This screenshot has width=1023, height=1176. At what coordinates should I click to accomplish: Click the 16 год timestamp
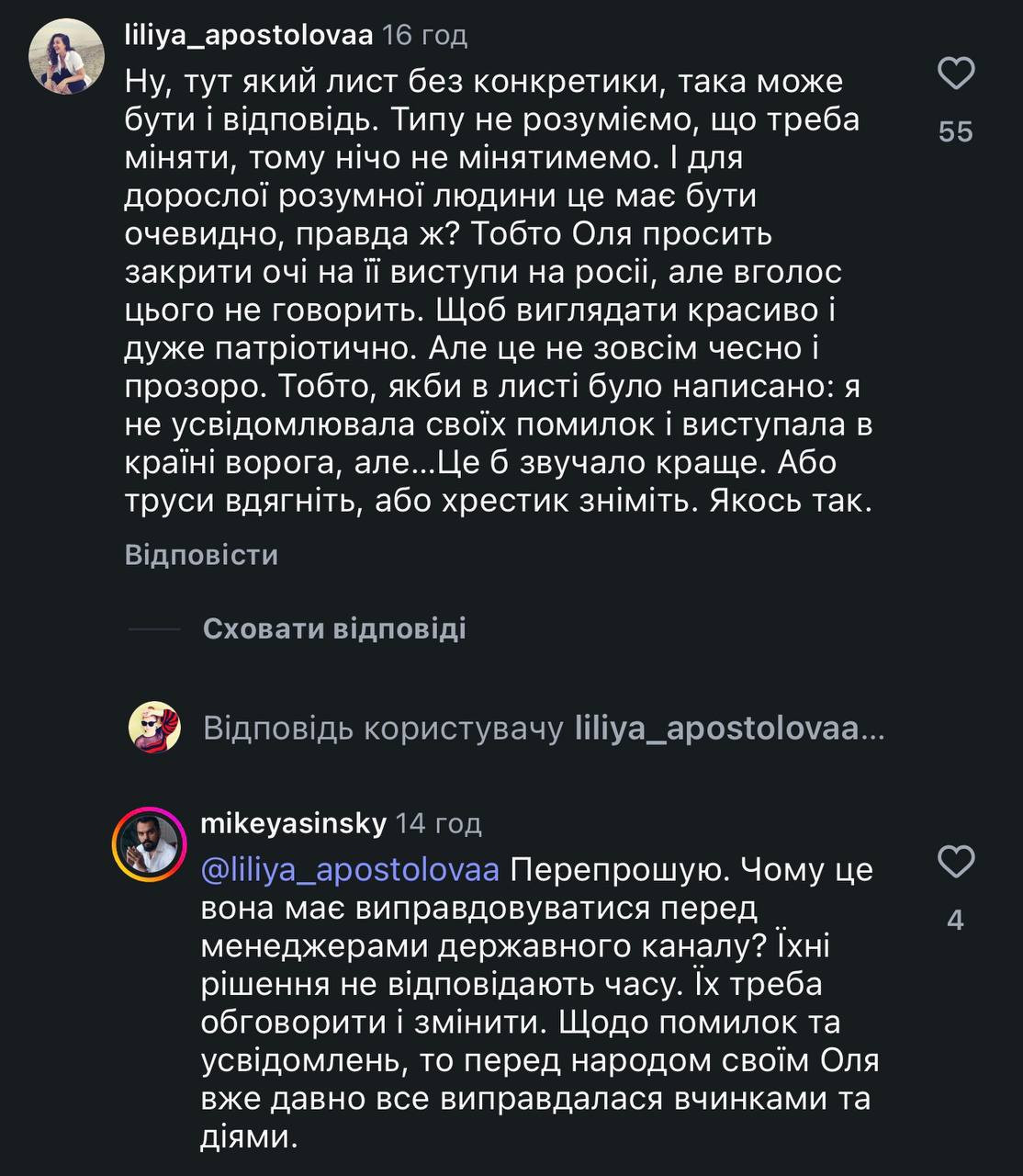(x=424, y=36)
